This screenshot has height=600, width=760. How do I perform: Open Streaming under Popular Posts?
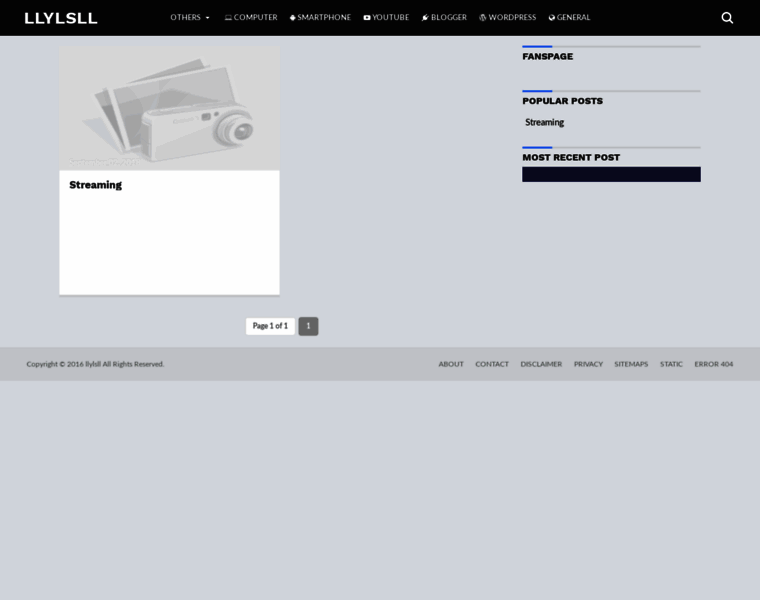click(x=544, y=123)
